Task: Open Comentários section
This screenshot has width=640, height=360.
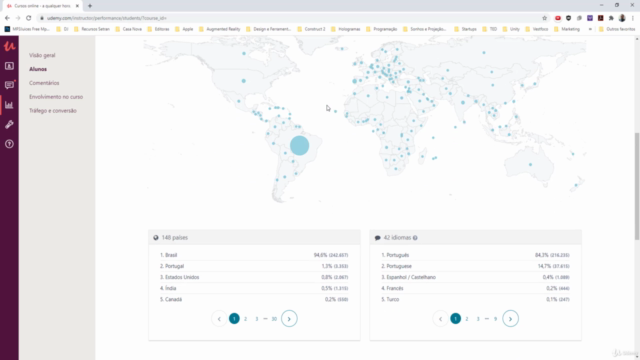Action: [44, 83]
